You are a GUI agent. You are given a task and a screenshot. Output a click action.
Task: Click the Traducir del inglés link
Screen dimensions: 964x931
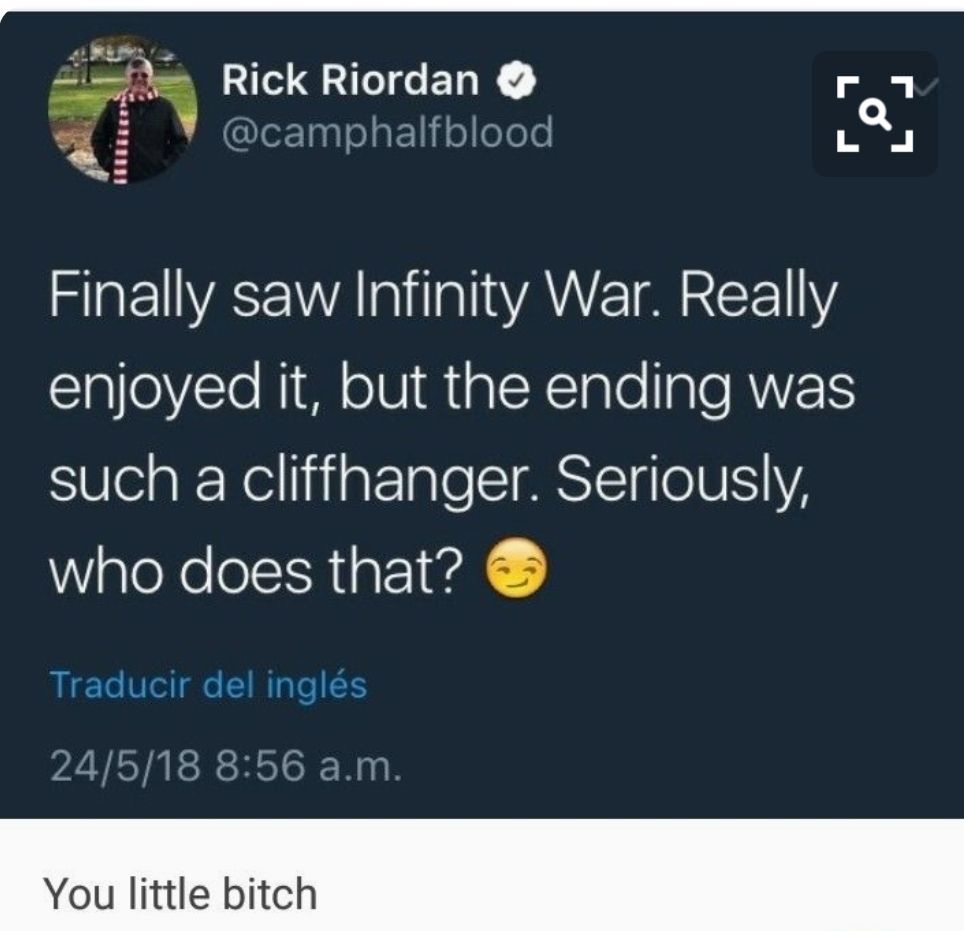[208, 684]
